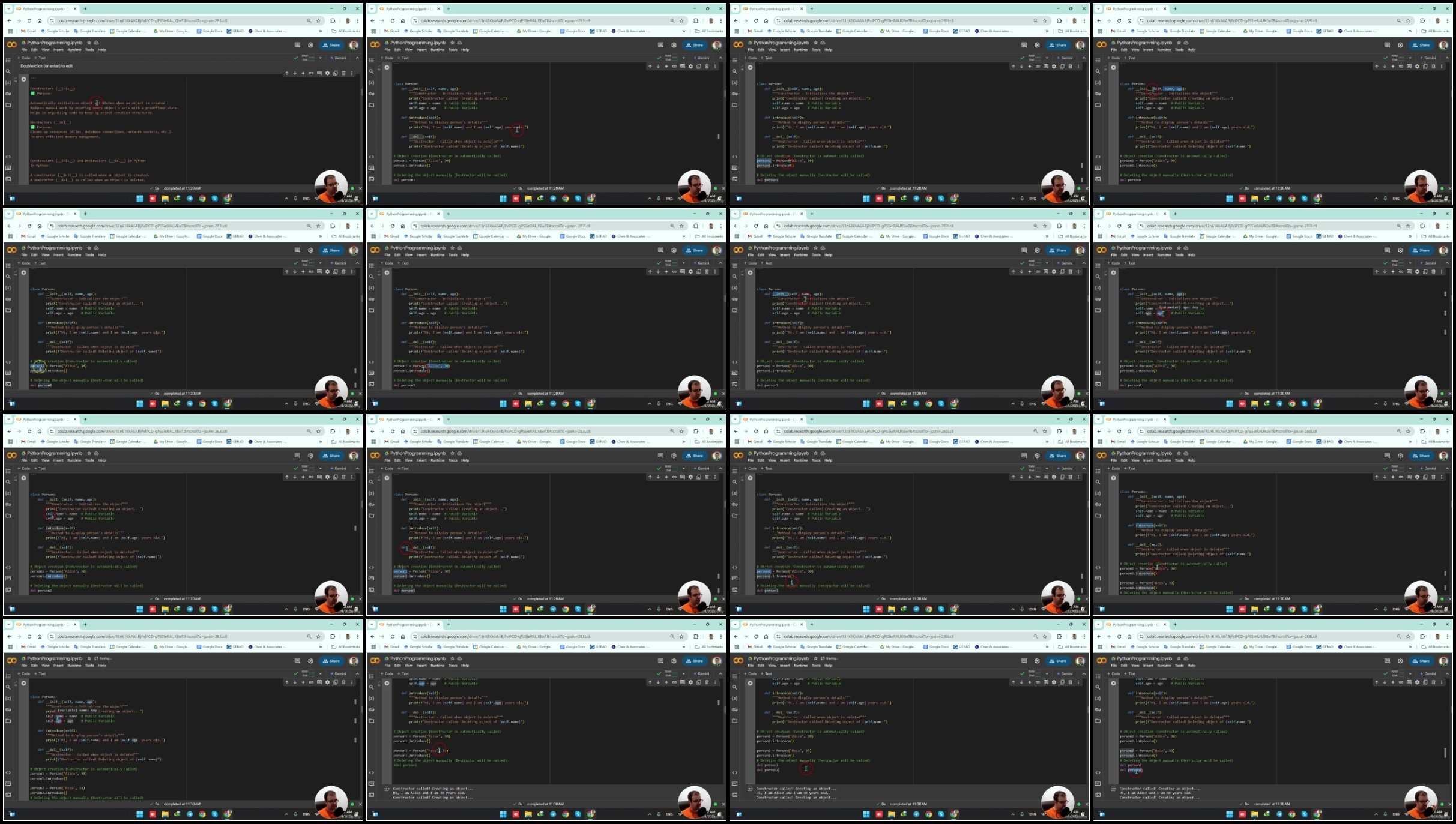Windows Start button in '(variable) name' tooltip frame
Viewport: 1456px width, 824px height.
click(x=140, y=814)
